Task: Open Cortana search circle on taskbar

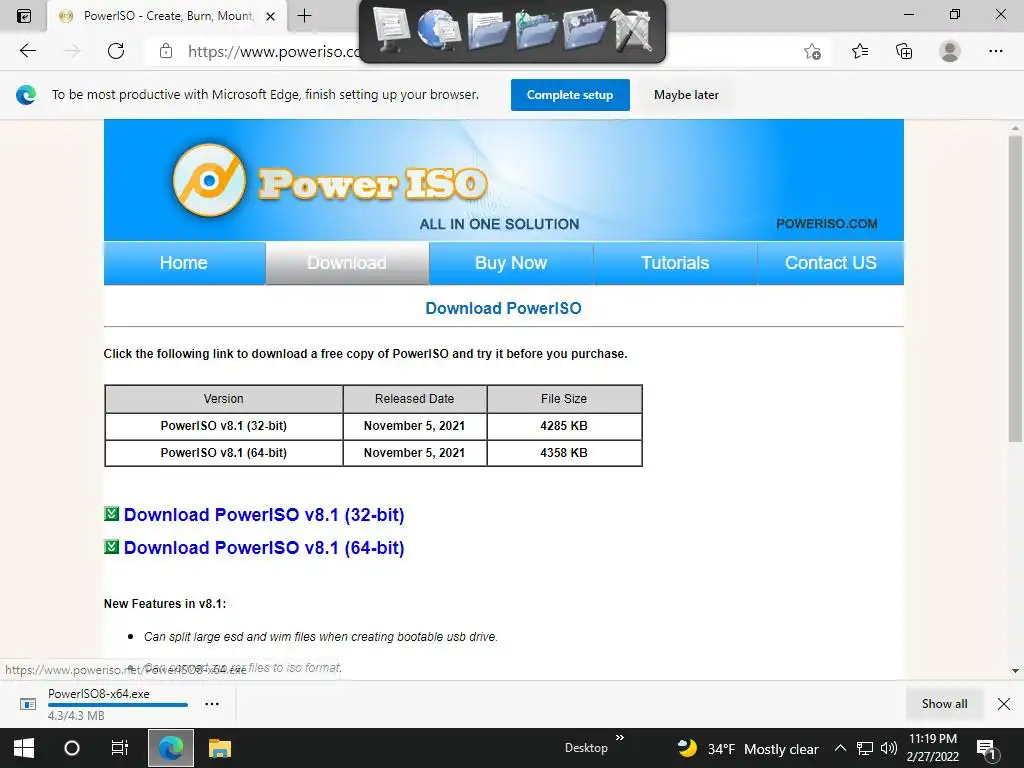Action: click(x=72, y=748)
